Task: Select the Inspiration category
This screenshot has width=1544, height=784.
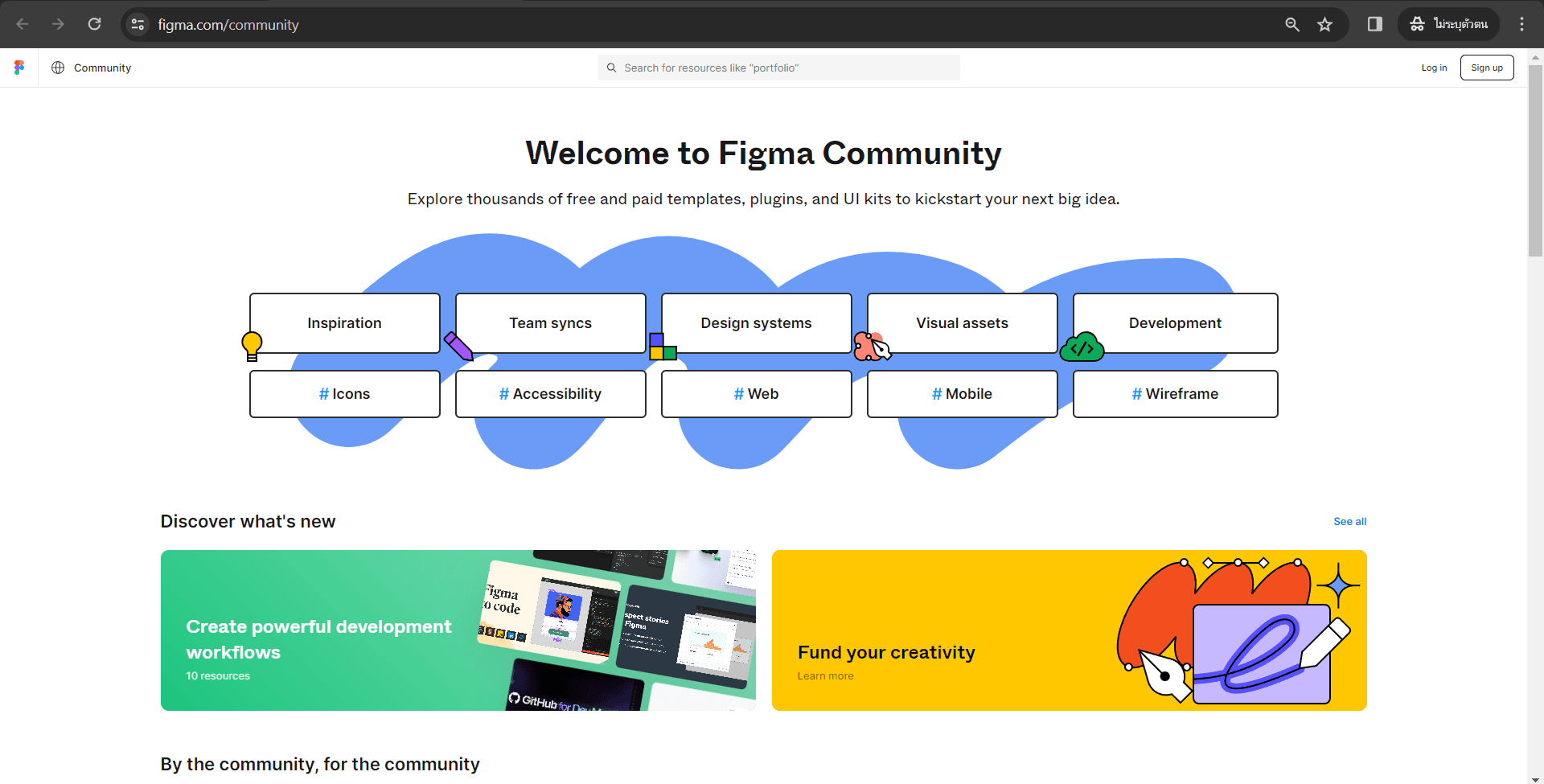Action: pyautogui.click(x=344, y=323)
